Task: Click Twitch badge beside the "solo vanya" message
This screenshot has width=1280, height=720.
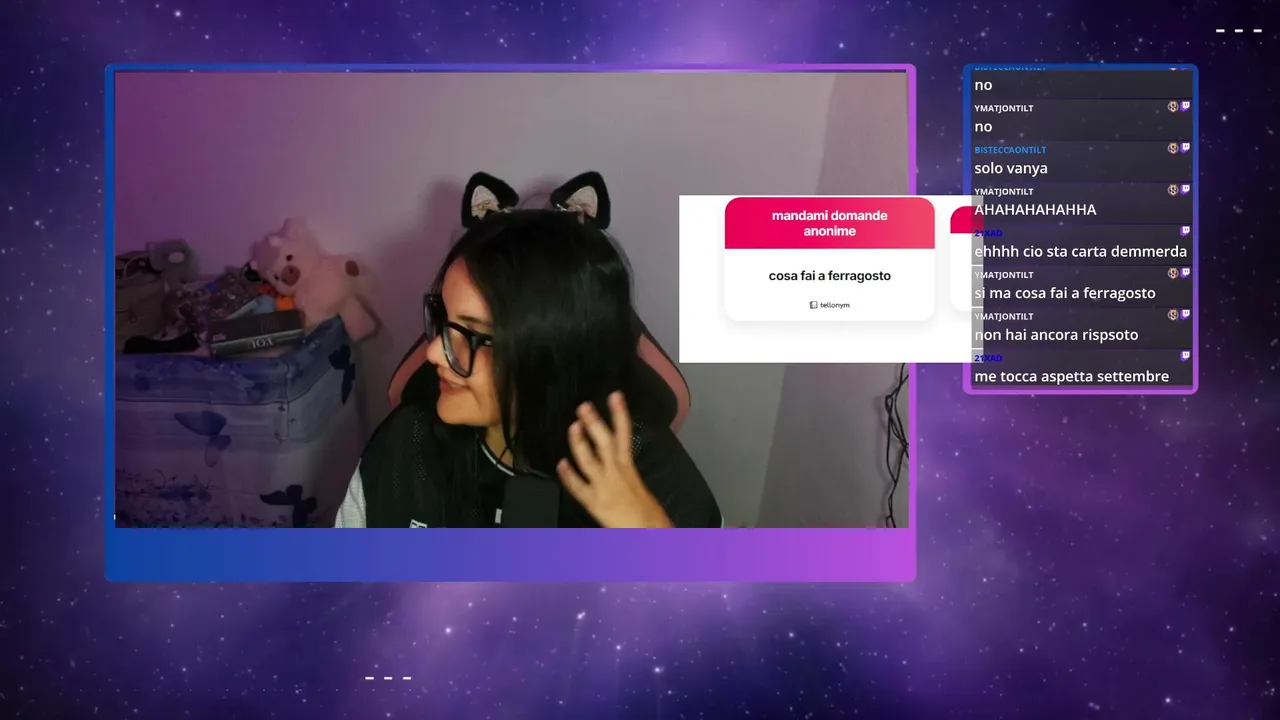Action: coord(1185,148)
